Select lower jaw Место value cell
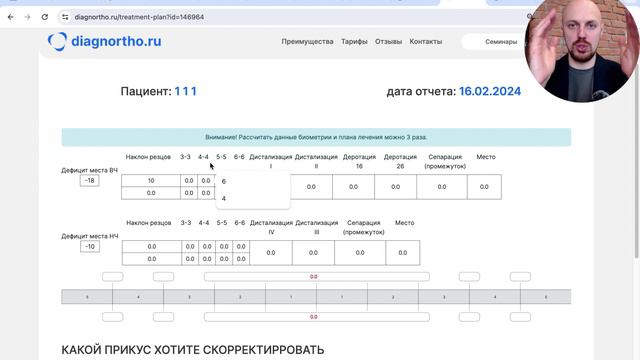640x360 pixels. (x=402, y=253)
